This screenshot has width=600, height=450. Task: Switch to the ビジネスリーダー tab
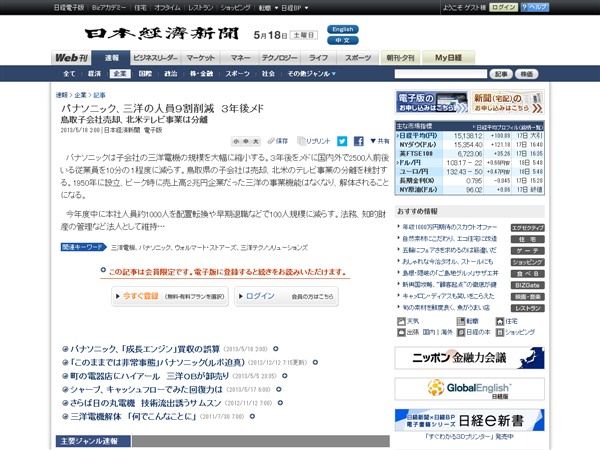(x=155, y=58)
